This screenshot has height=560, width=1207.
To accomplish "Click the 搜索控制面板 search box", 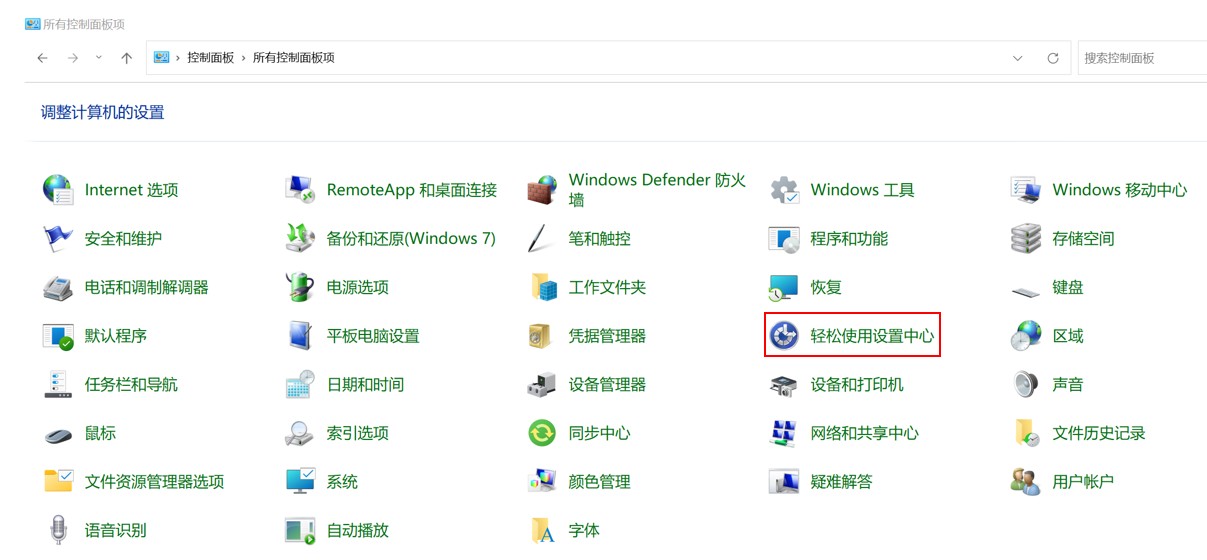I will point(1140,58).
